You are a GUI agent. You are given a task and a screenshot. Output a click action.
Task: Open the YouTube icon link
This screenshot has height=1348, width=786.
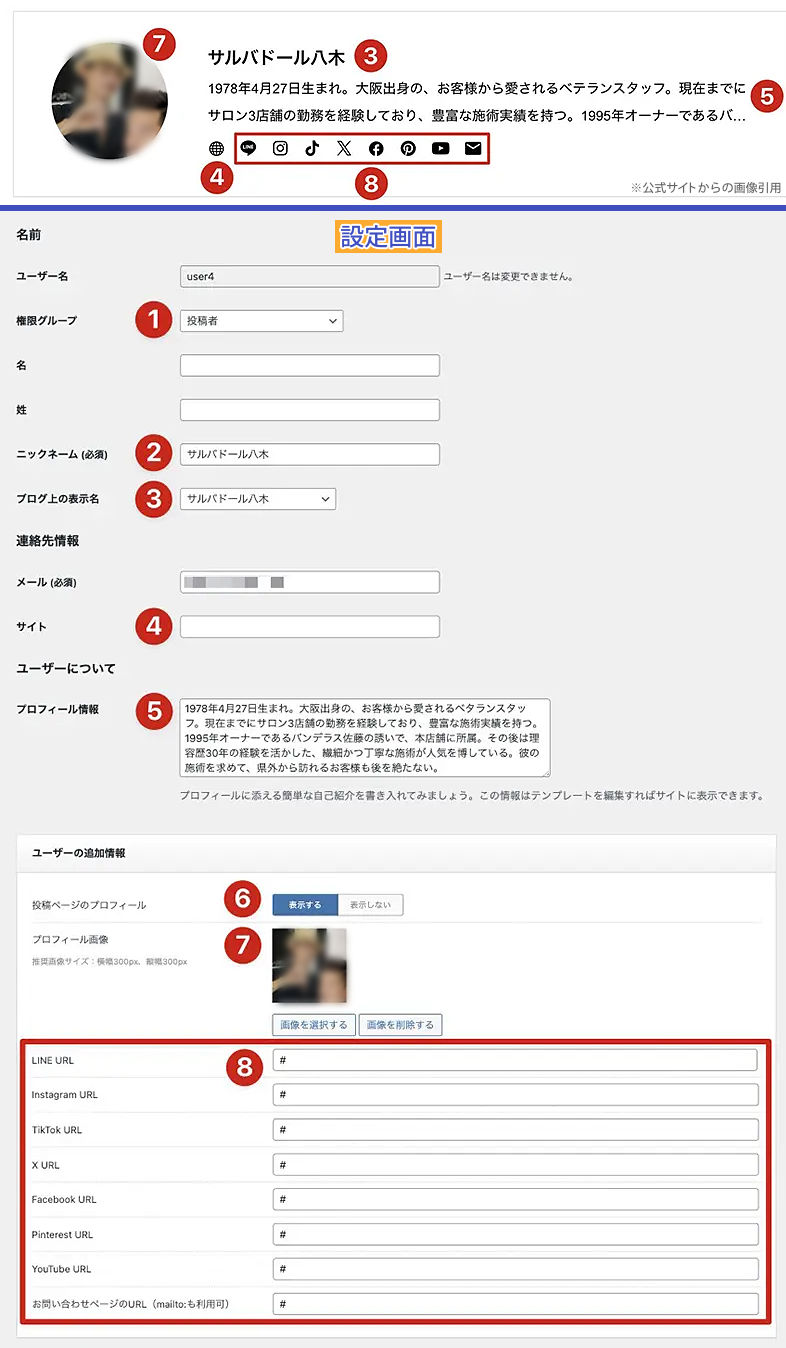[x=440, y=148]
